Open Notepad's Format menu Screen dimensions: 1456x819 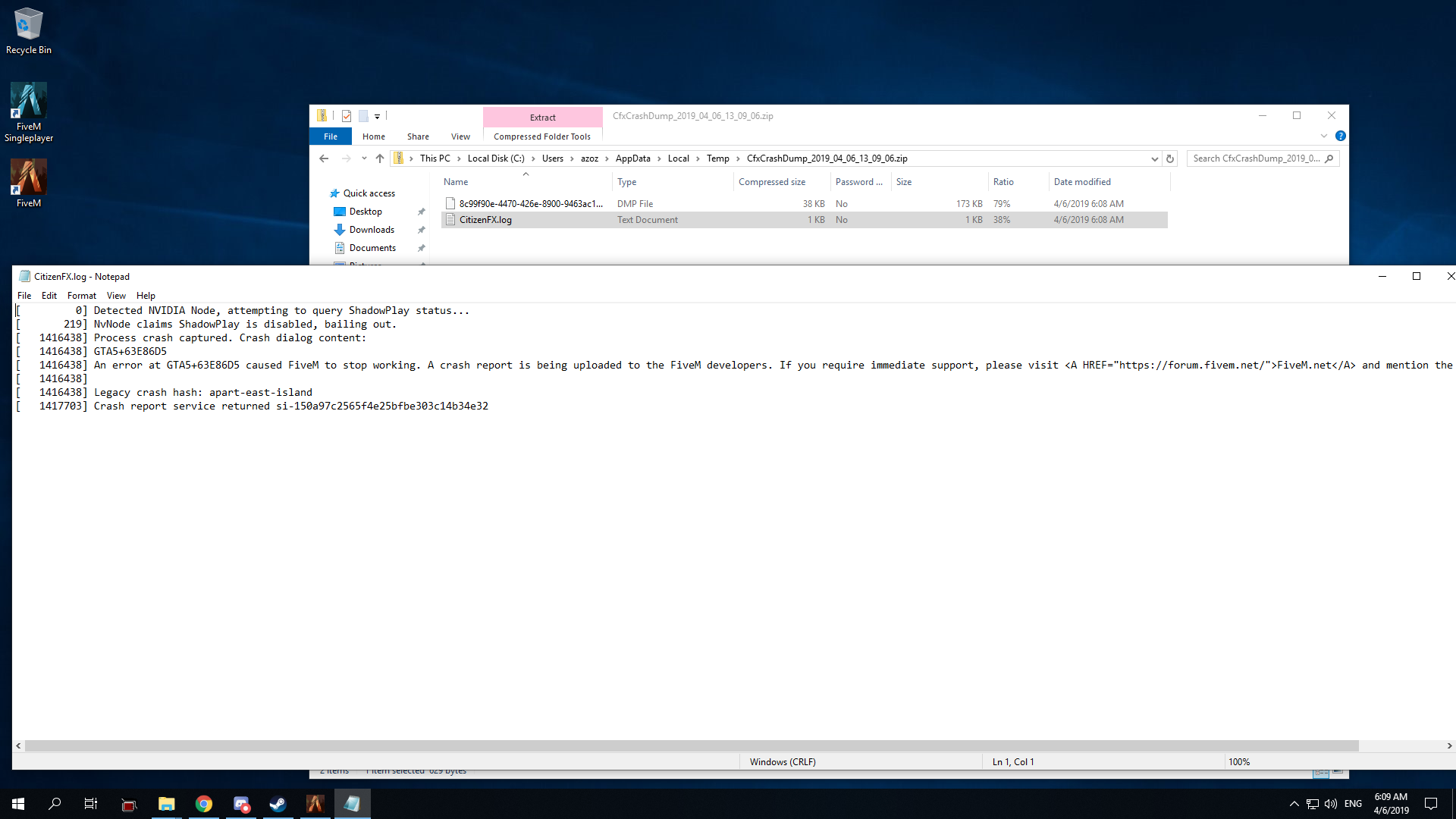[x=81, y=296]
